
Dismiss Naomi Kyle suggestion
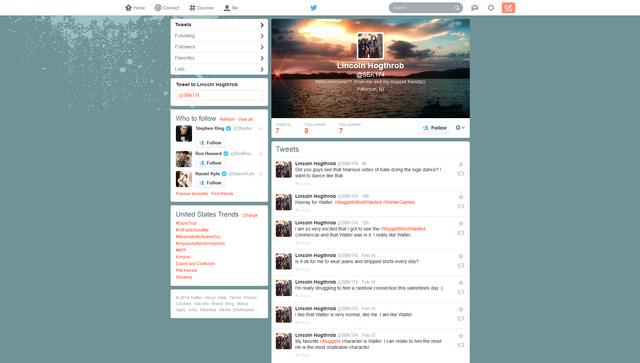[260, 174]
